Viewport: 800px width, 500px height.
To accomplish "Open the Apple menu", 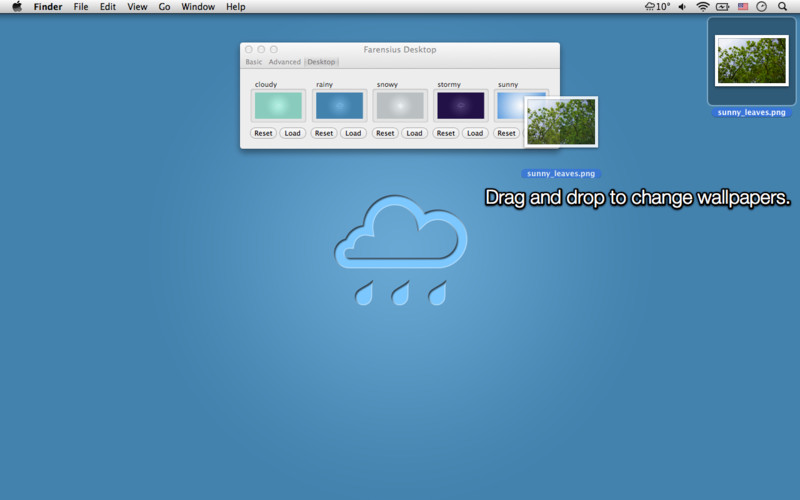I will pyautogui.click(x=17, y=7).
